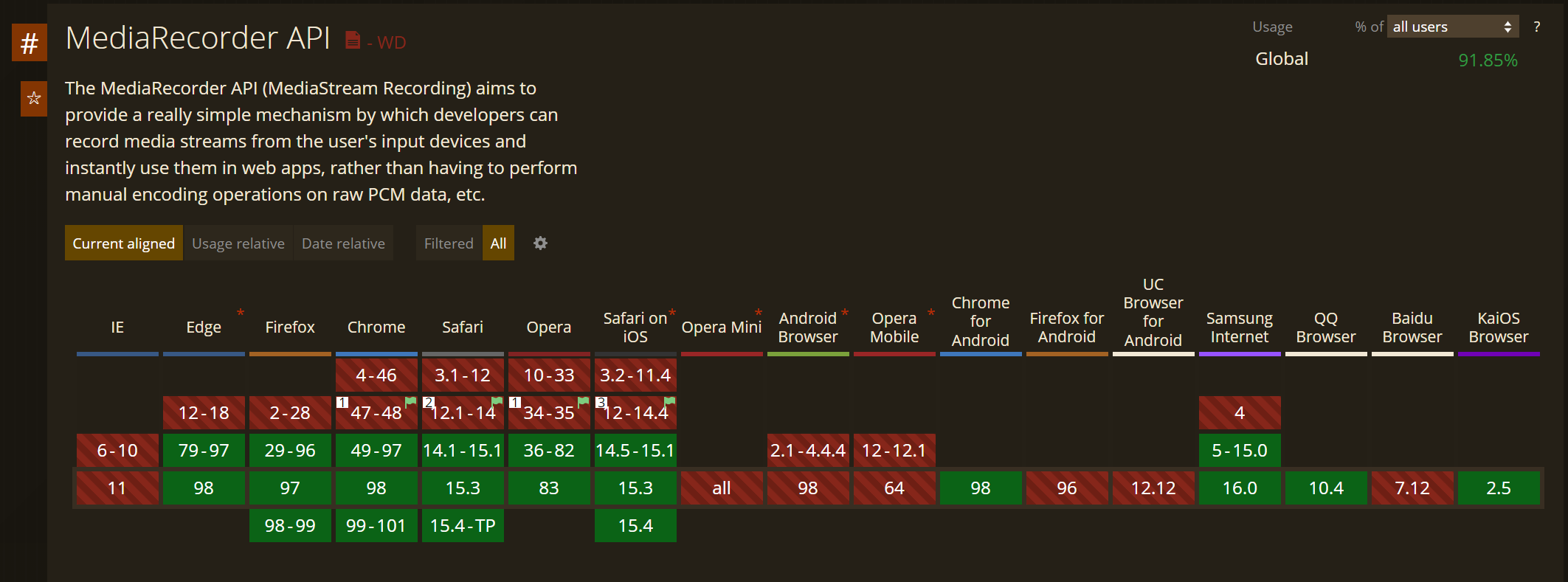
Task: Click the hash permalink icon
Action: point(30,43)
